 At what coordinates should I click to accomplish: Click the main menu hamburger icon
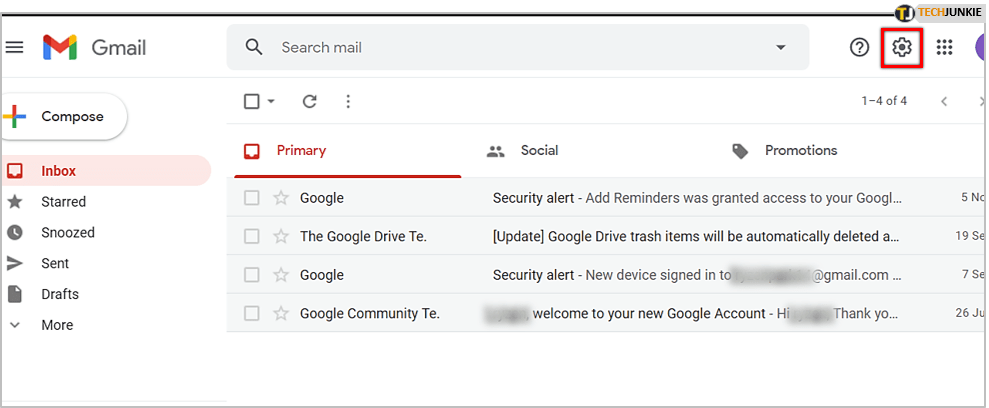[x=15, y=47]
